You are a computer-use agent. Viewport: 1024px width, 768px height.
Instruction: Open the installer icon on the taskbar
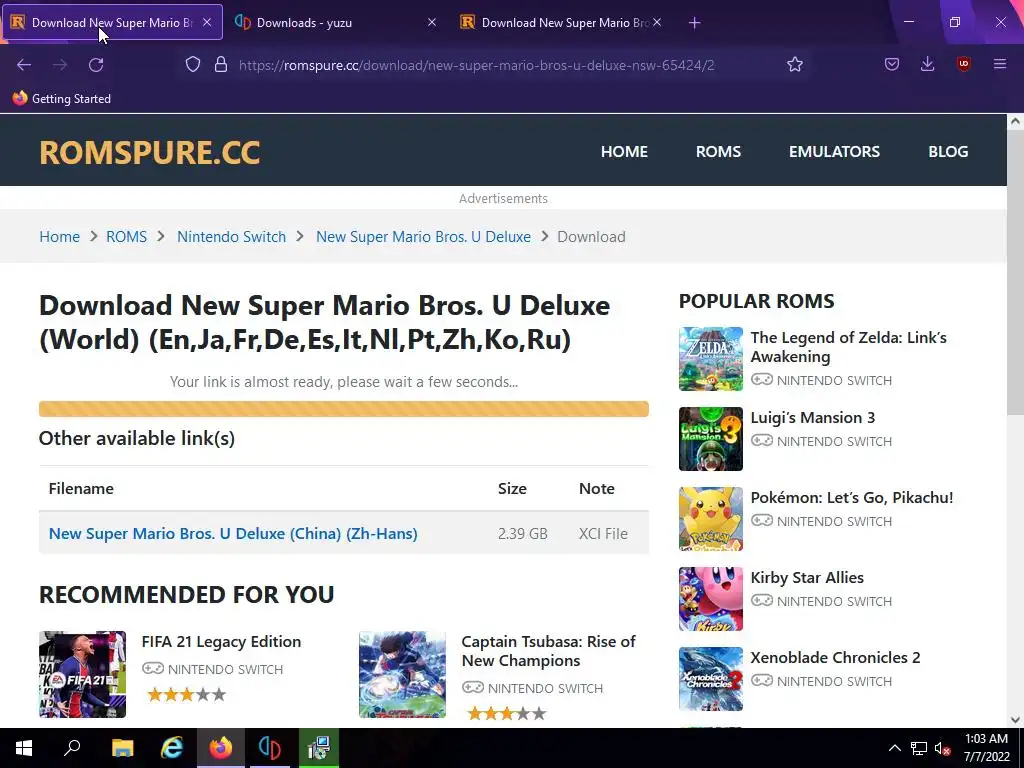(319, 748)
